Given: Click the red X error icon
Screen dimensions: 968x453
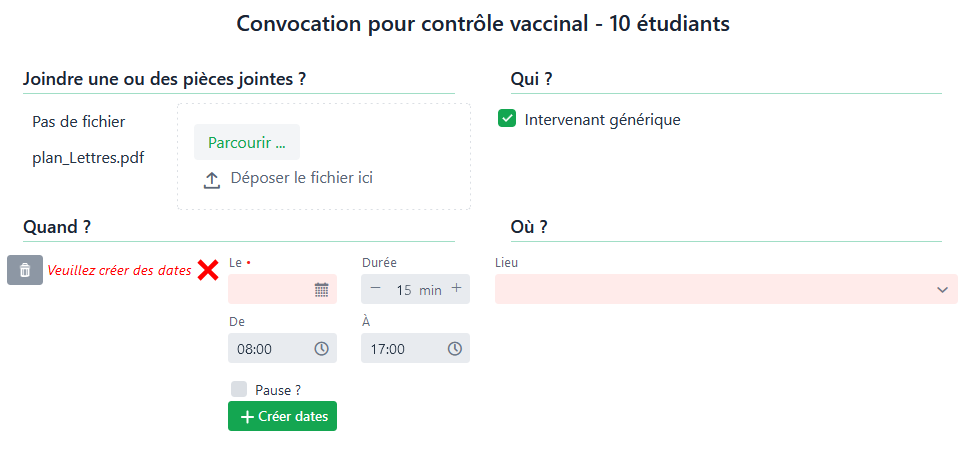Looking at the screenshot, I should pyautogui.click(x=208, y=270).
